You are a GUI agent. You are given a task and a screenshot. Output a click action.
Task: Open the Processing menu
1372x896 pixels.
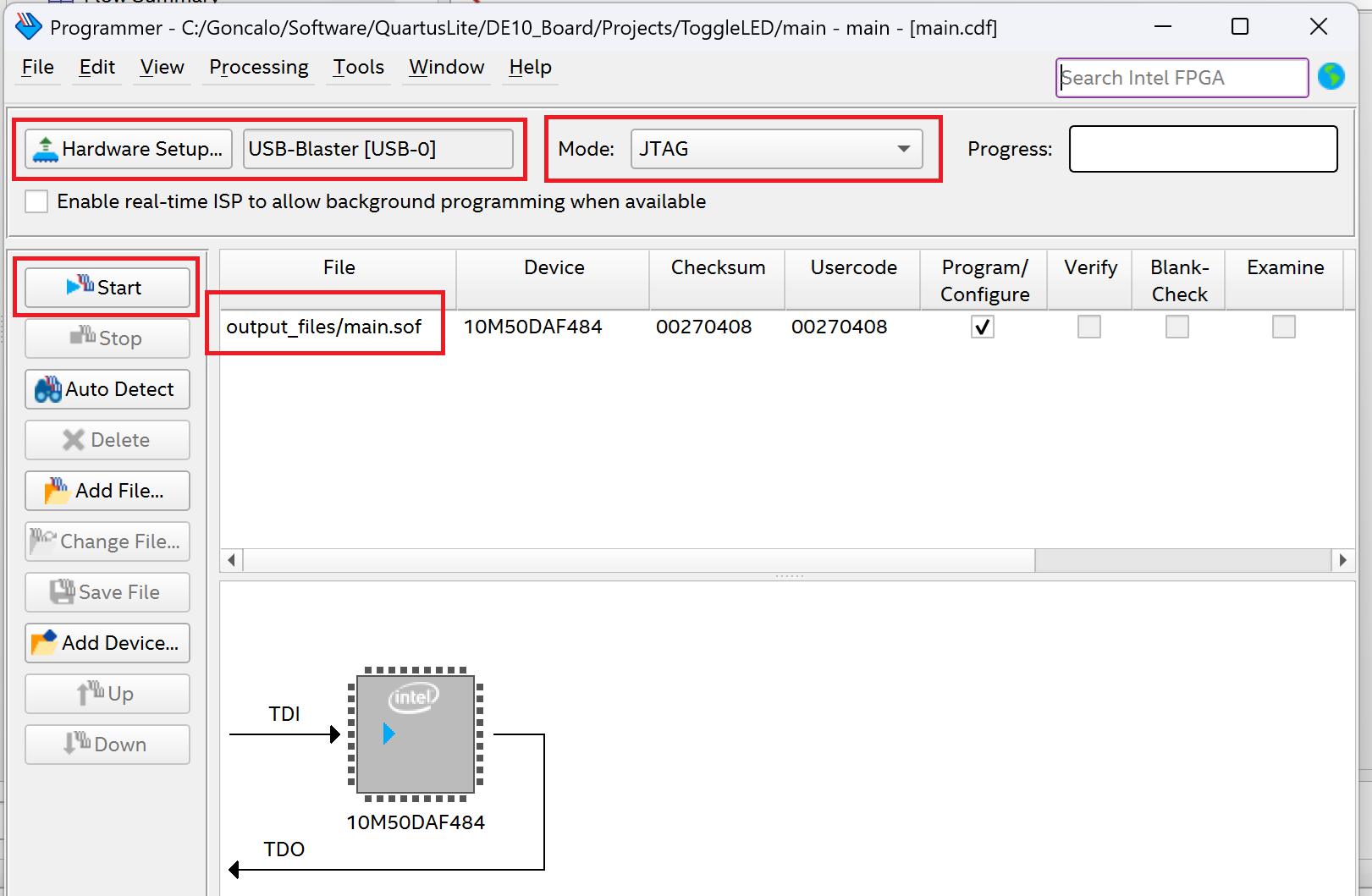[259, 67]
